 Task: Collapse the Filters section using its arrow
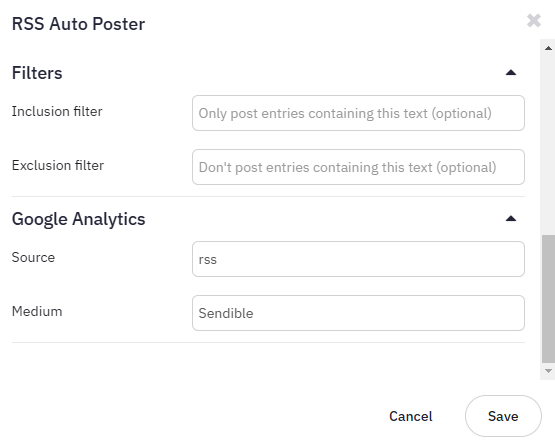(x=511, y=73)
